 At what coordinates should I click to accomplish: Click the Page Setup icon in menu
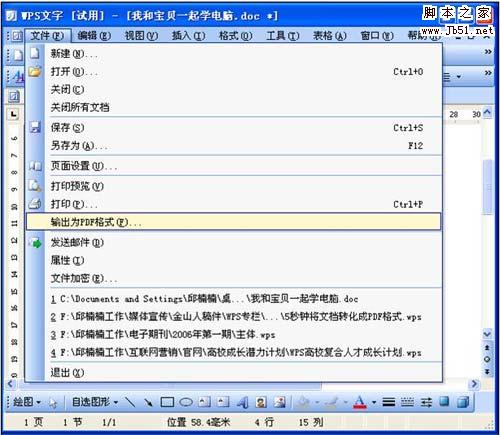[35, 166]
